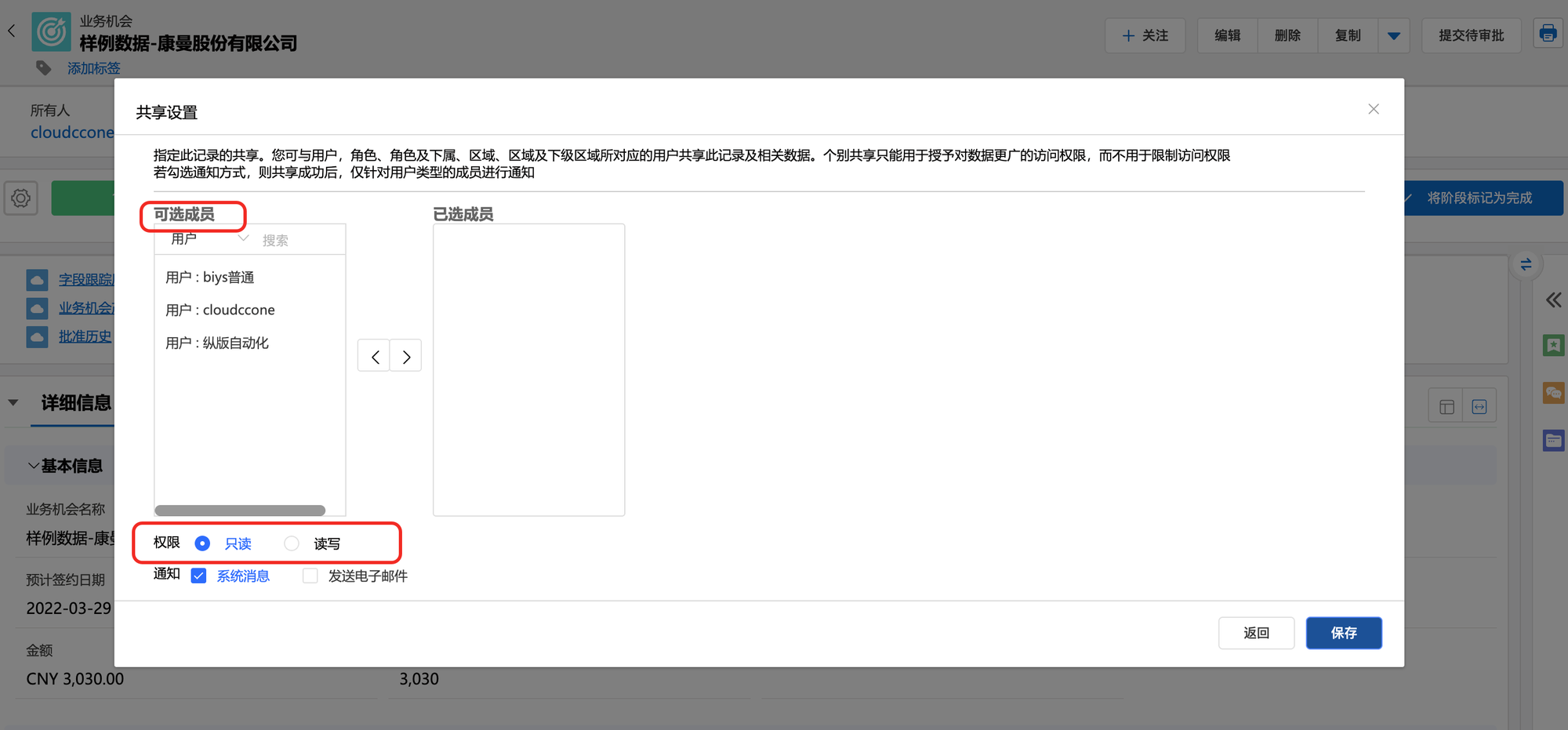The height and width of the screenshot is (730, 1568).
Task: Select 用户: cloudccone in the members list
Action: [220, 311]
